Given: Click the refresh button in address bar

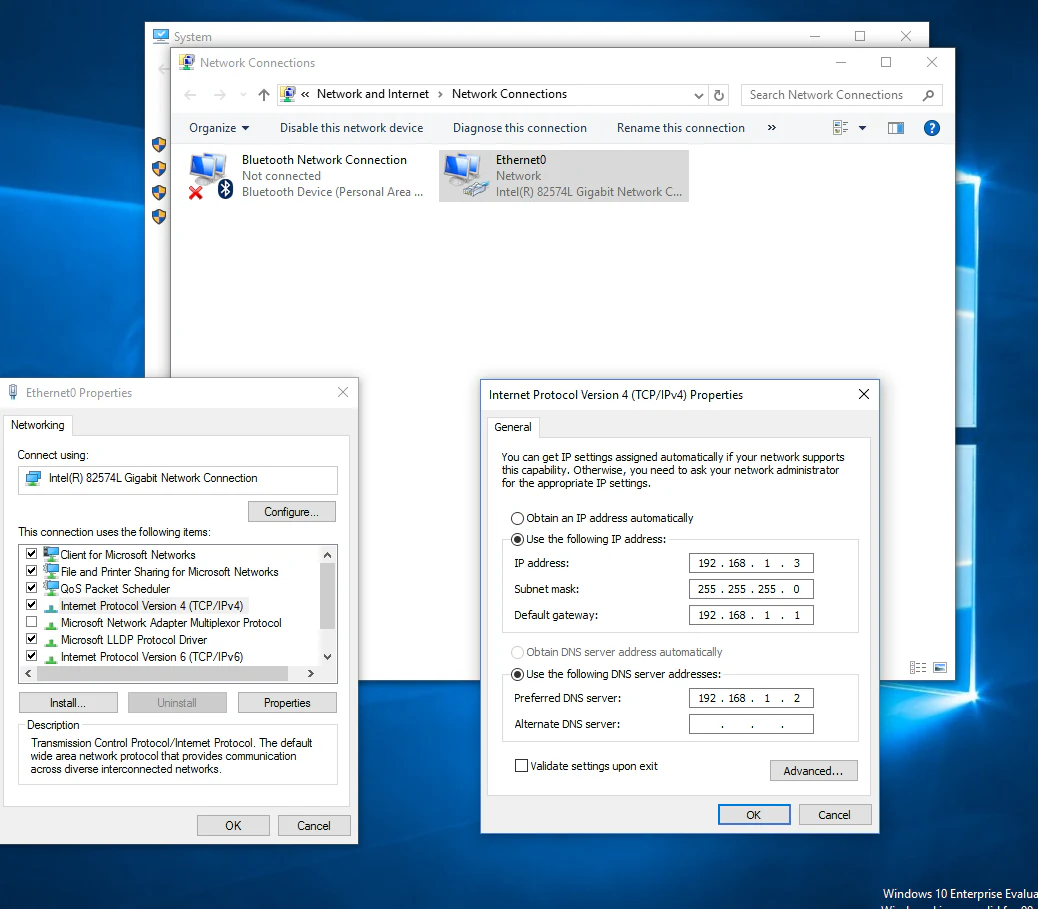Looking at the screenshot, I should point(719,95).
